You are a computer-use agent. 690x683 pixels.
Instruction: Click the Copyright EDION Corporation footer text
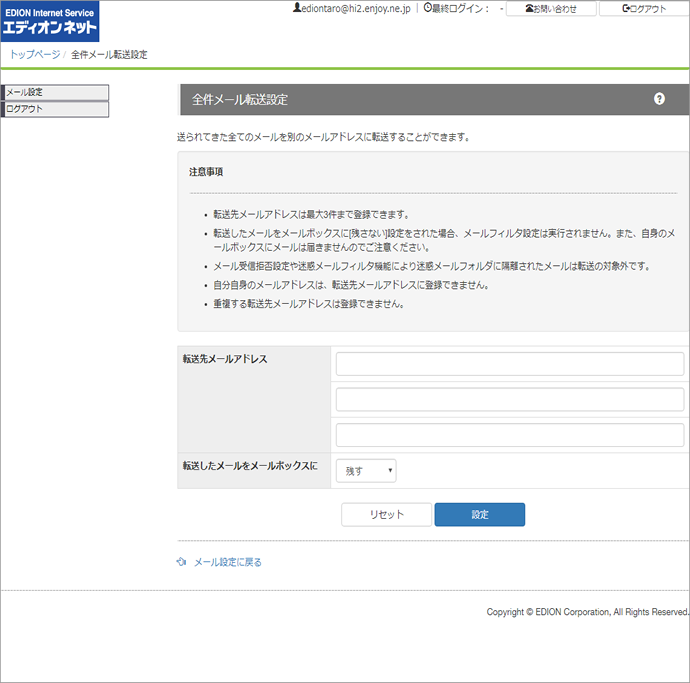click(x=587, y=612)
